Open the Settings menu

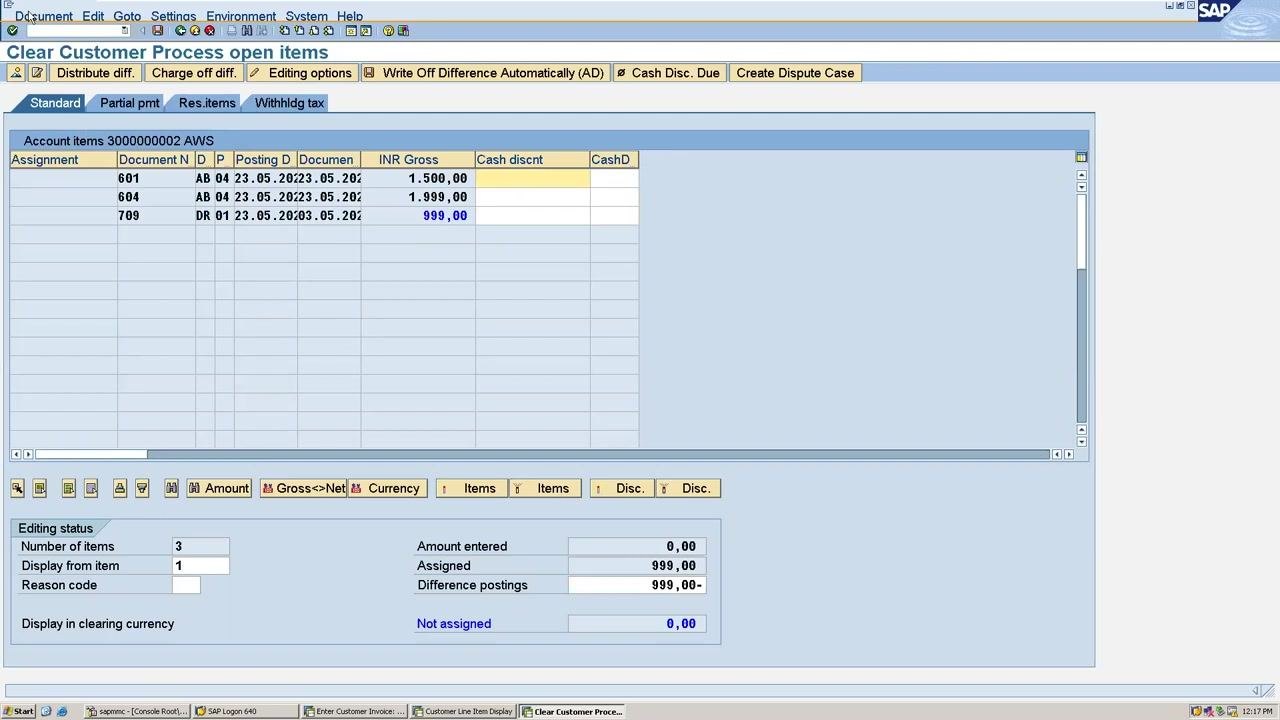click(173, 16)
